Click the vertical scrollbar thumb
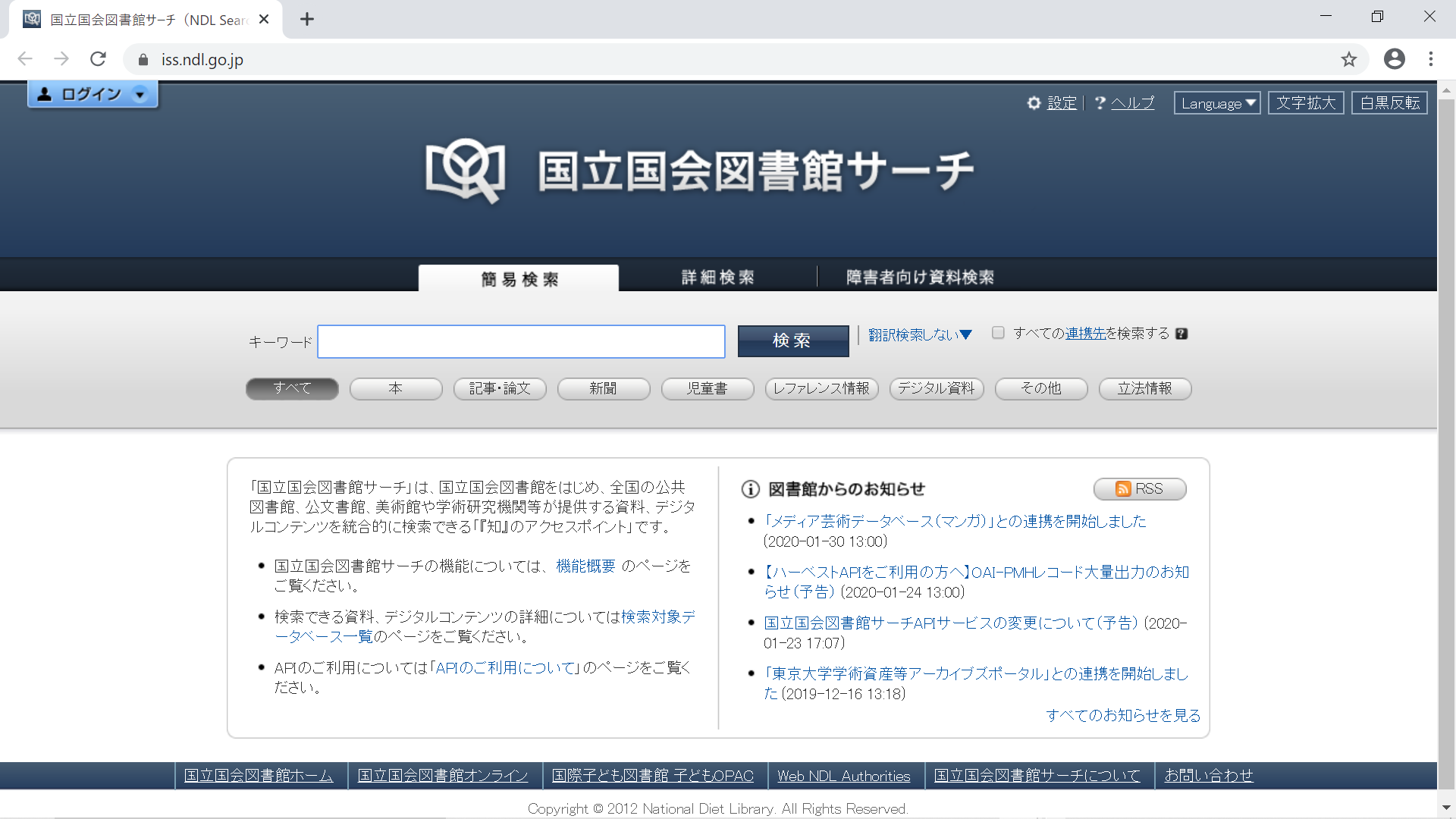1456x819 pixels. click(x=1446, y=444)
